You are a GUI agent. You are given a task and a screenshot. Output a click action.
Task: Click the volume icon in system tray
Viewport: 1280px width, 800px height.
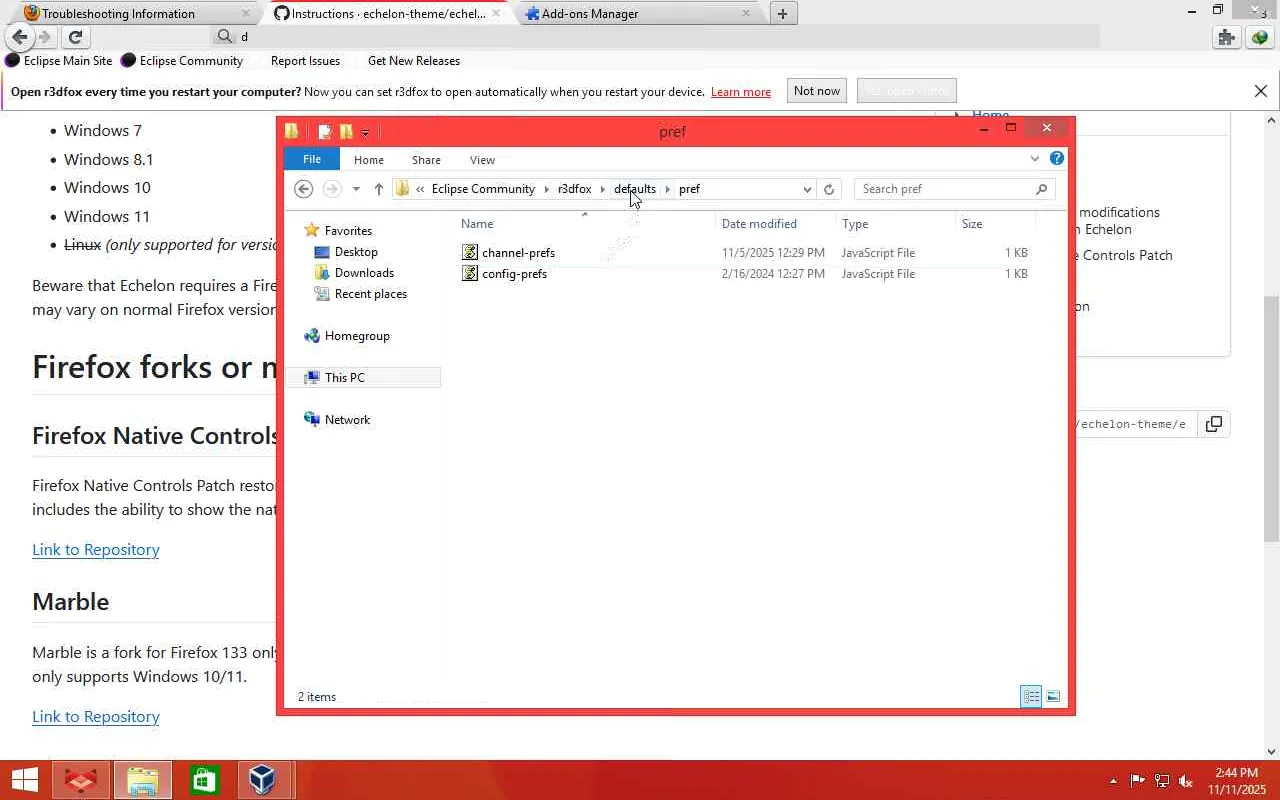tap(1186, 781)
